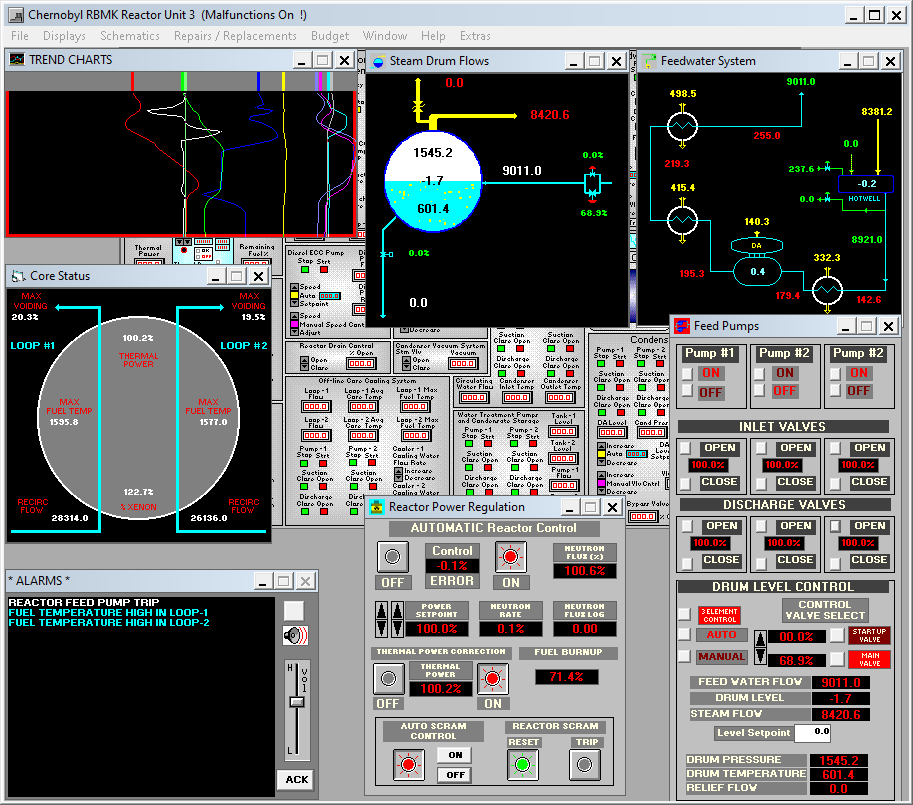Image resolution: width=913 pixels, height=805 pixels.
Task: Click the green Reactor Scram RESET lamp button
Action: (522, 764)
